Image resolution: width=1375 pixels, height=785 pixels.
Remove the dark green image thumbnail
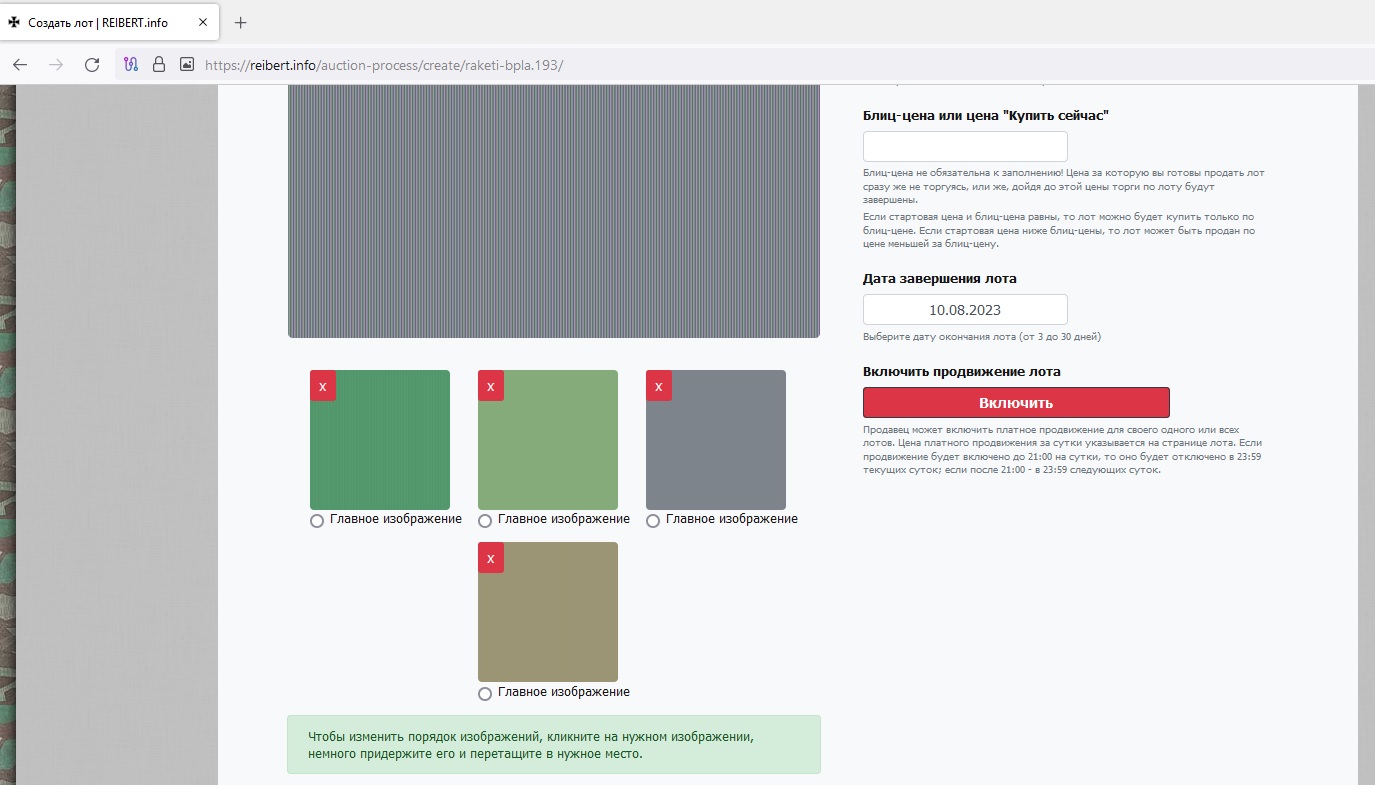point(322,386)
